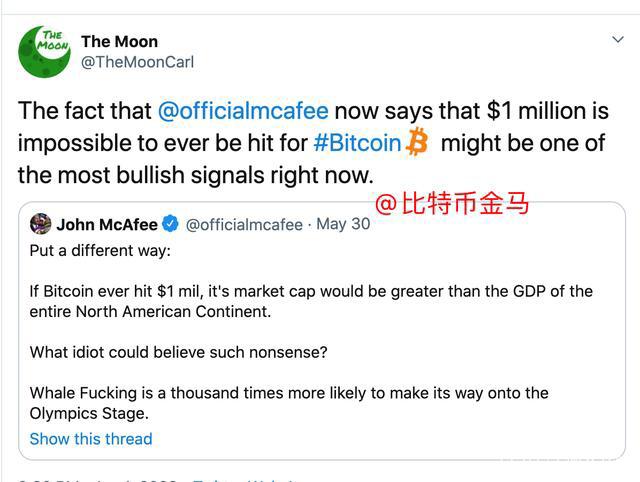The width and height of the screenshot is (640, 482).
Task: Click the GDP of North American Continent paragraph
Action: (311, 301)
